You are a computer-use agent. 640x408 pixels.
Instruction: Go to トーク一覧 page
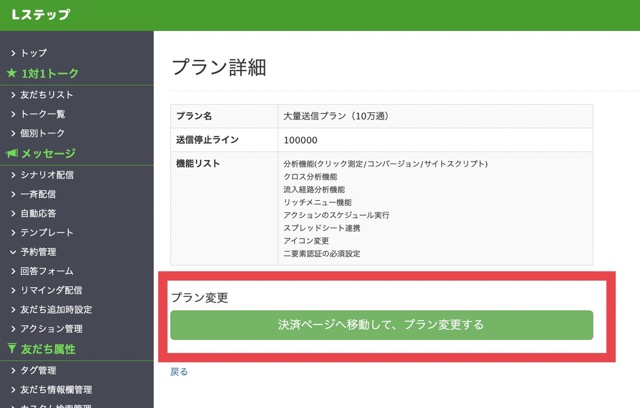click(43, 114)
